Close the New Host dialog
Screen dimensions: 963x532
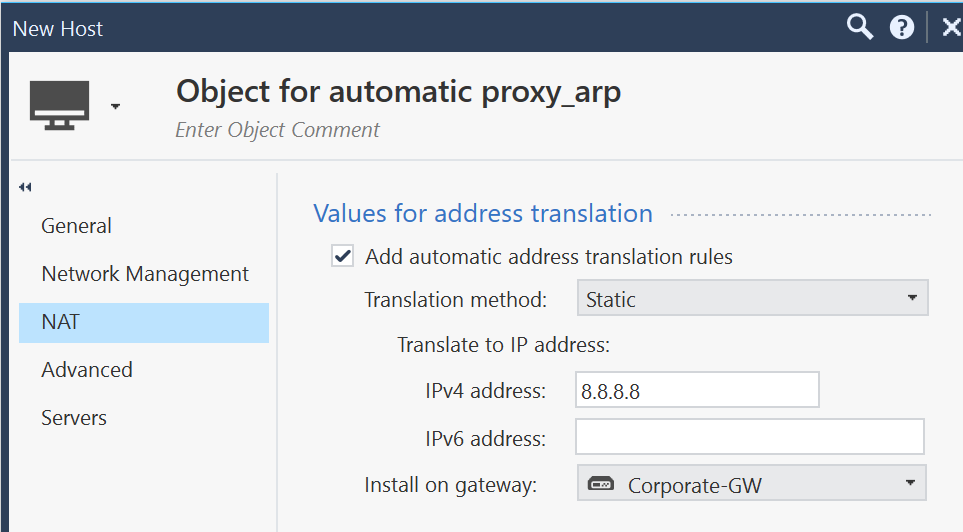pos(951,28)
